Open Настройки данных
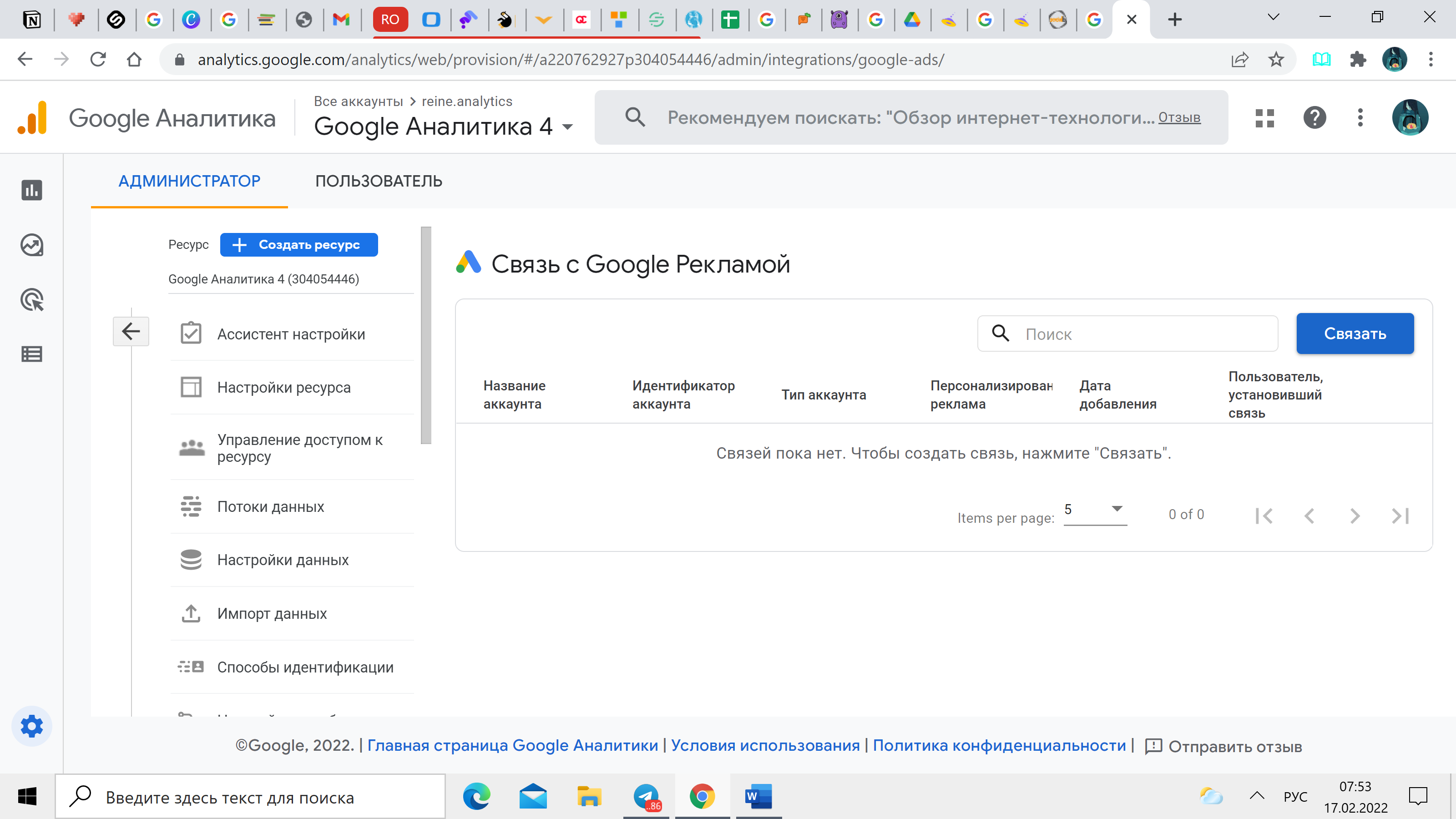The height and width of the screenshot is (819, 1456). pyautogui.click(x=292, y=560)
